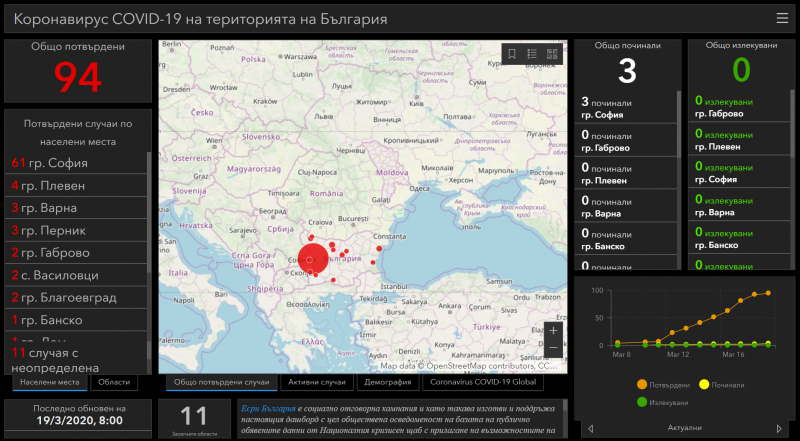Show map legend list icon
This screenshot has width=800, height=441.
coord(532,54)
